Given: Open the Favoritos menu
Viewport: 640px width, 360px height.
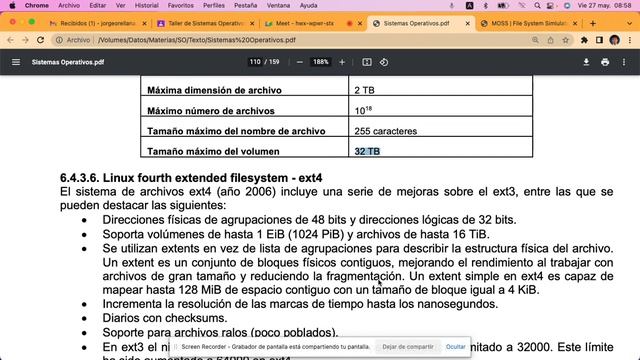Looking at the screenshot, I should [180, 6].
